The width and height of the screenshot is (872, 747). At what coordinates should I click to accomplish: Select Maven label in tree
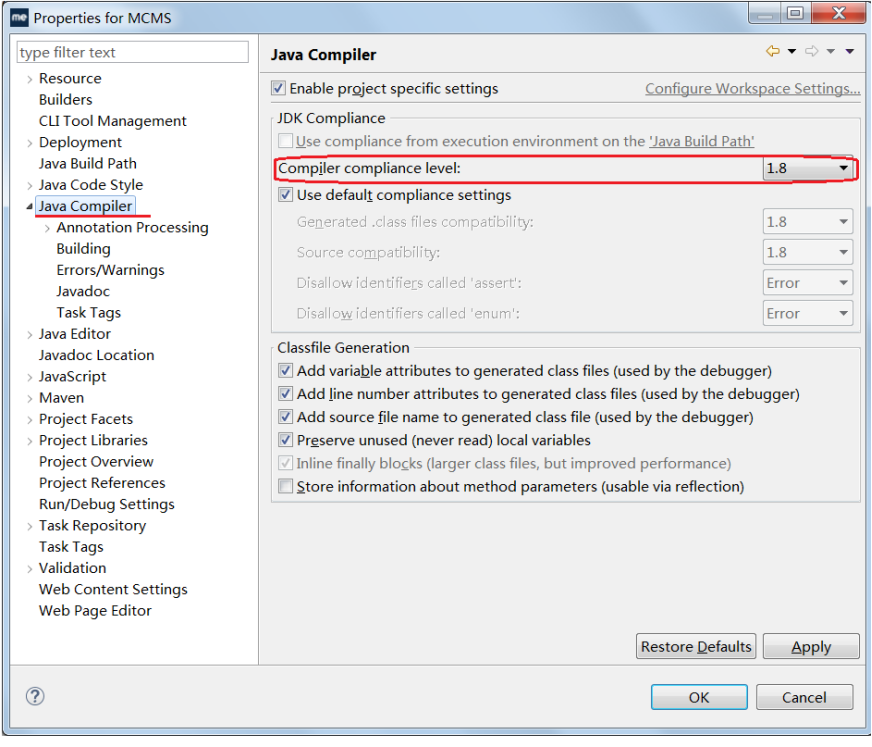tap(61, 398)
